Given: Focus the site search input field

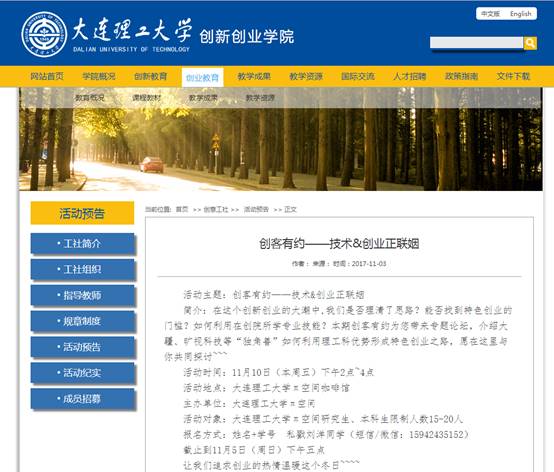Looking at the screenshot, I should pyautogui.click(x=476, y=43).
